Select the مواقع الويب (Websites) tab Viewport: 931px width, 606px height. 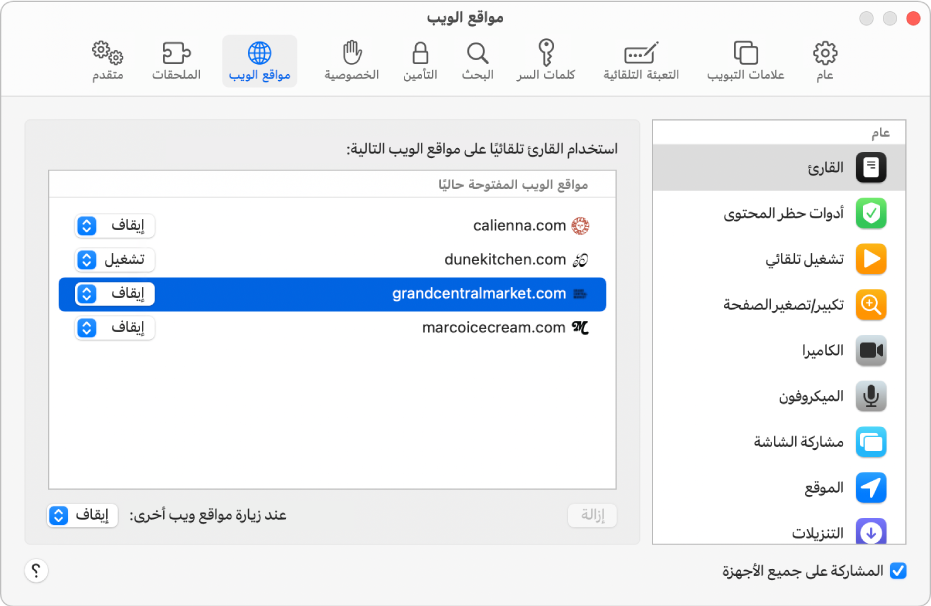pyautogui.click(x=259, y=61)
